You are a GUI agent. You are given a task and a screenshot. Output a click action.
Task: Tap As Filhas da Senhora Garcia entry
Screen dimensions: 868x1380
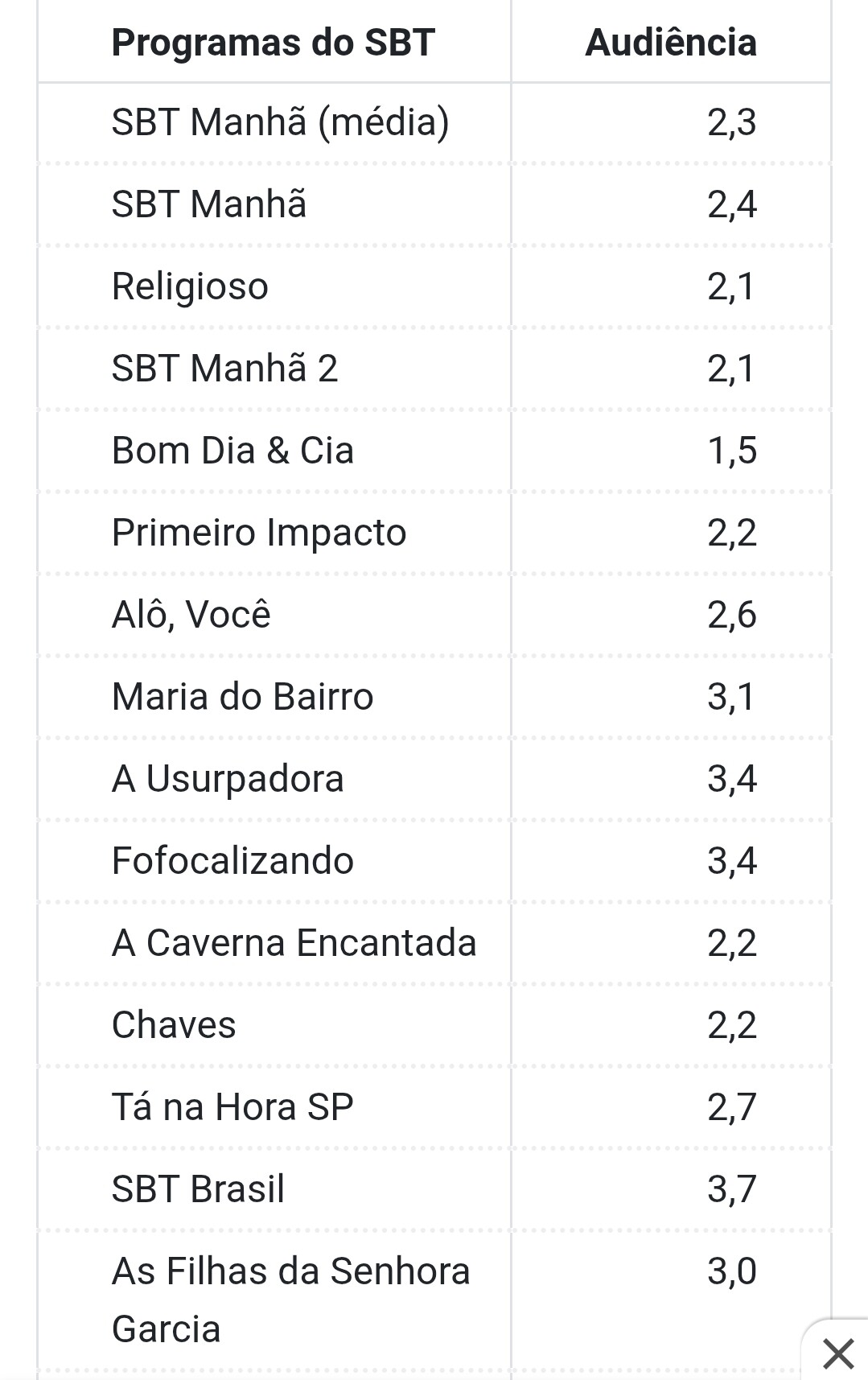pyautogui.click(x=290, y=1300)
